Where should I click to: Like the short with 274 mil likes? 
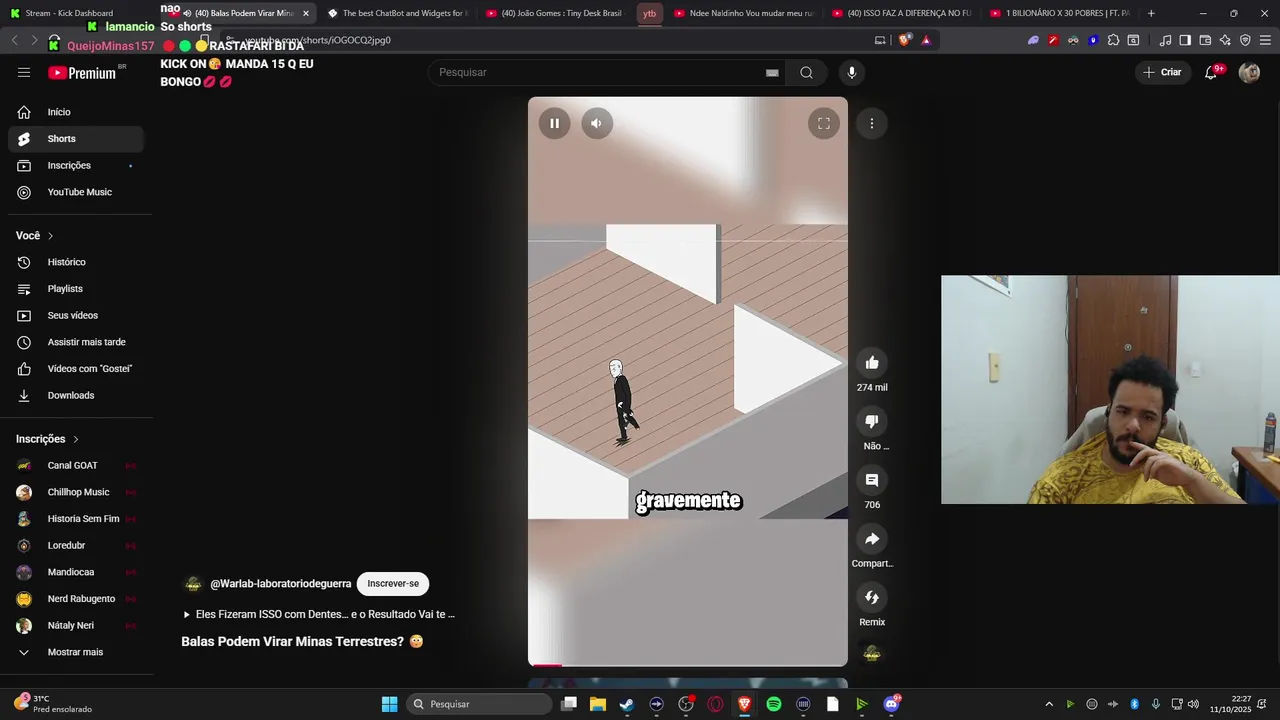pyautogui.click(x=872, y=363)
